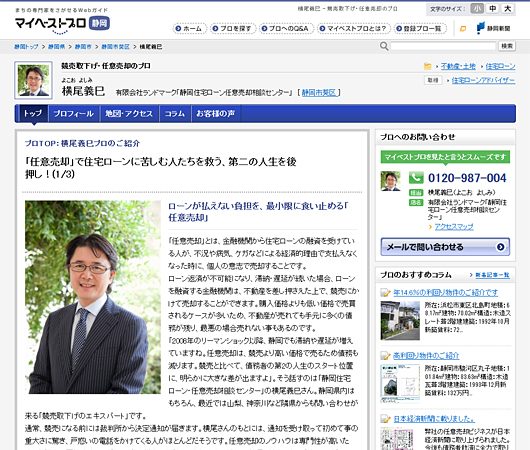
Task: Set text size to 中
Action: (492, 8)
